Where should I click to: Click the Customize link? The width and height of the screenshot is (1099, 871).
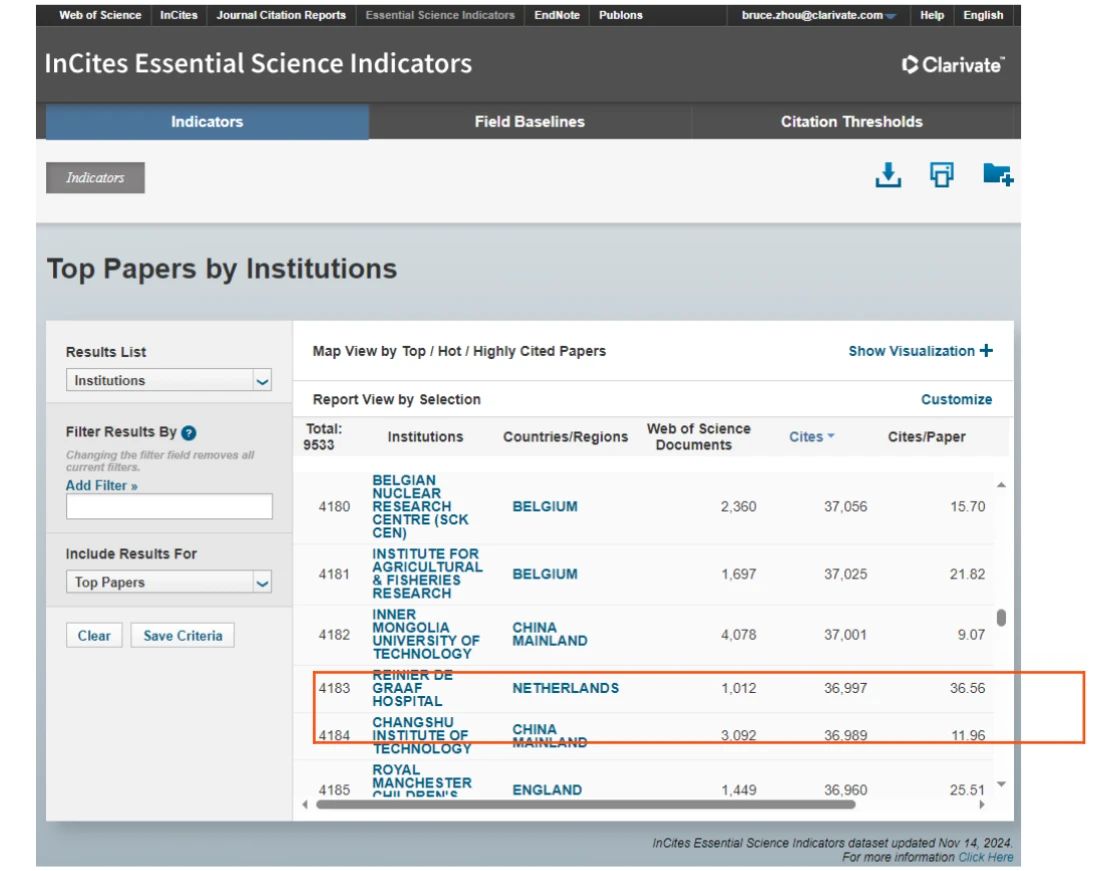[956, 399]
